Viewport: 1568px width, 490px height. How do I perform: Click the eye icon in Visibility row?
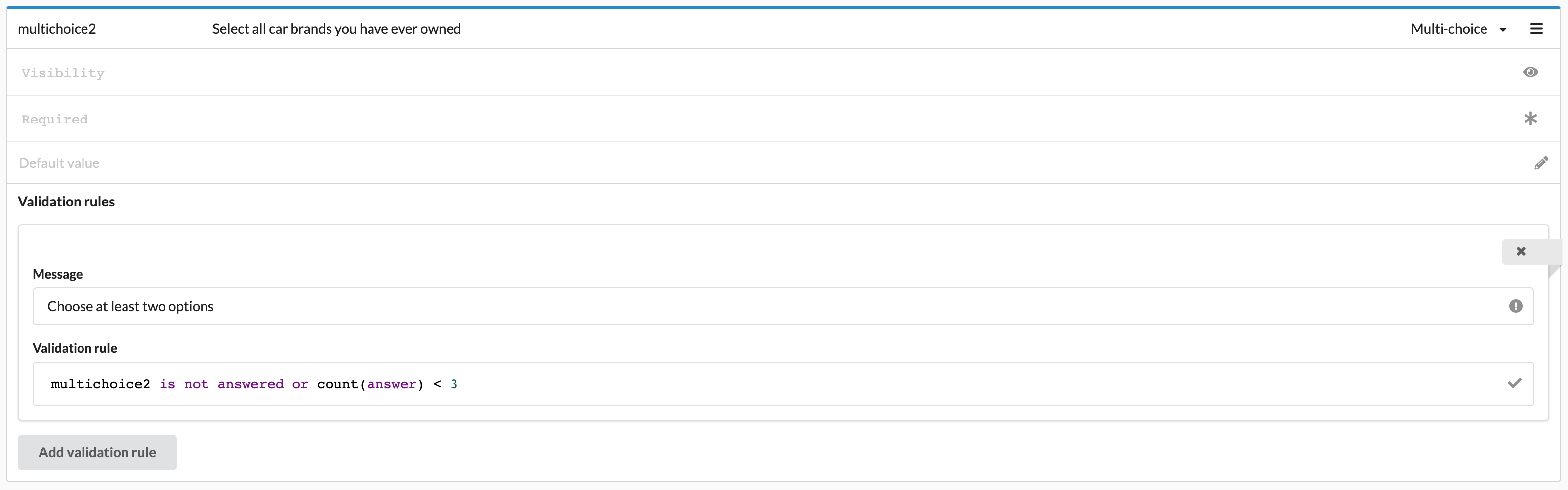(x=1530, y=73)
